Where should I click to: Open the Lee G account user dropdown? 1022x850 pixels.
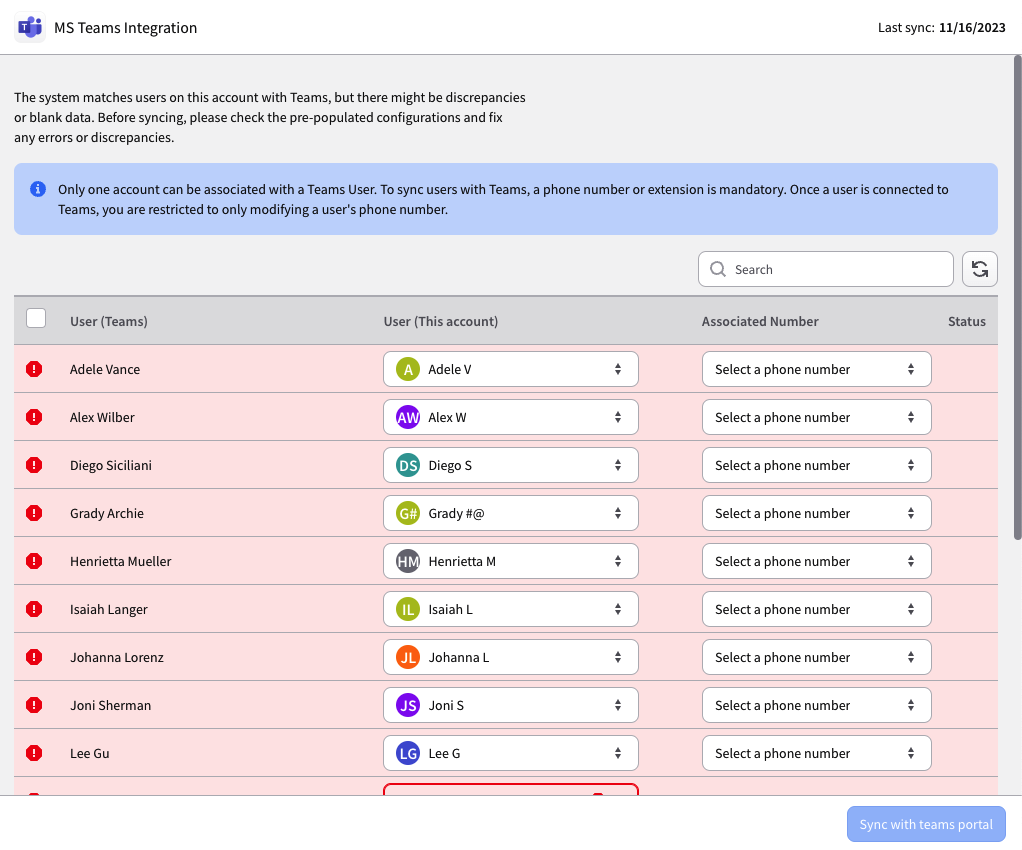pyautogui.click(x=510, y=754)
